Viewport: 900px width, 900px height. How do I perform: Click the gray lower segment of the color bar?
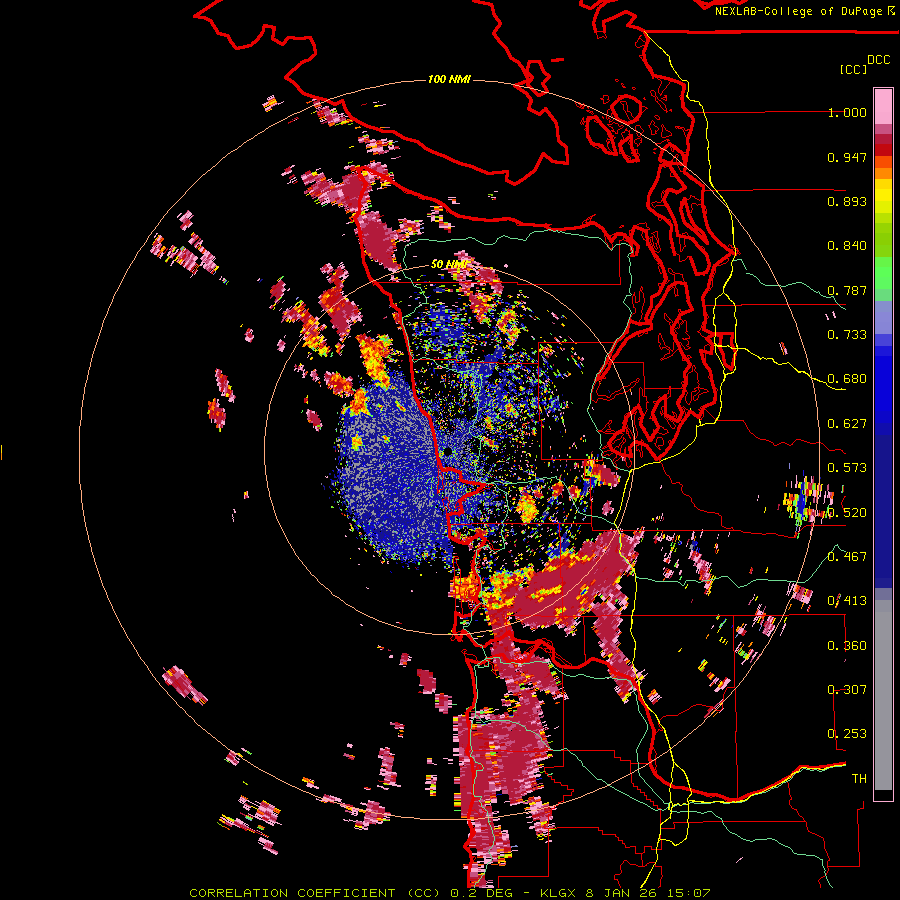coord(883,695)
